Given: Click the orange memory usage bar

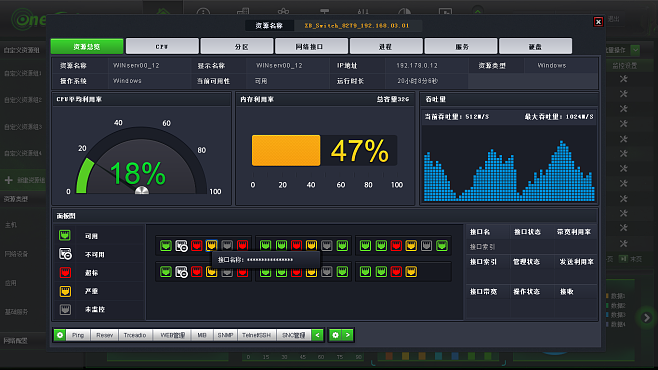Looking at the screenshot, I should tap(286, 150).
